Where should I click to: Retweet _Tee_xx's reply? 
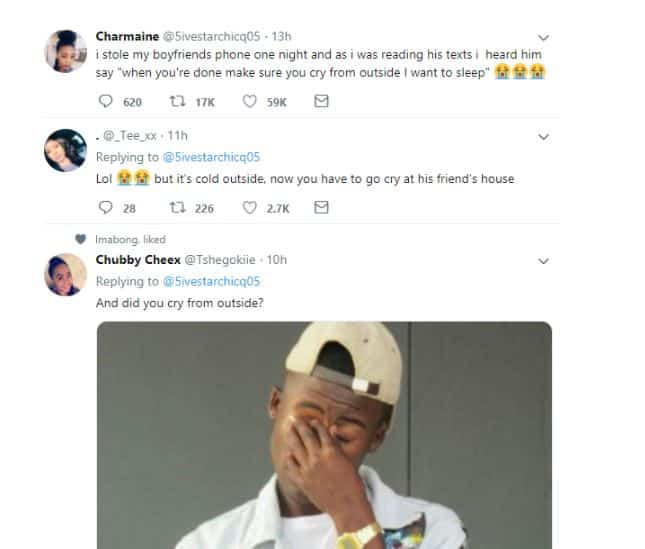(x=180, y=207)
